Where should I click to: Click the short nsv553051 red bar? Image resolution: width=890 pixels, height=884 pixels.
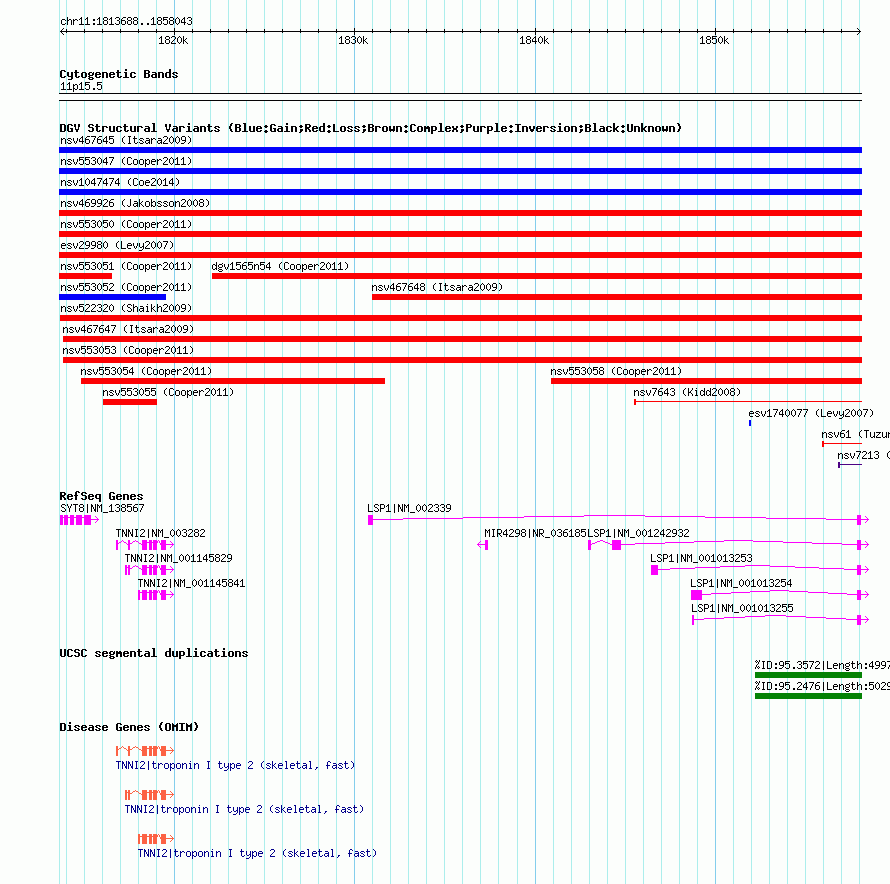[x=86, y=276]
